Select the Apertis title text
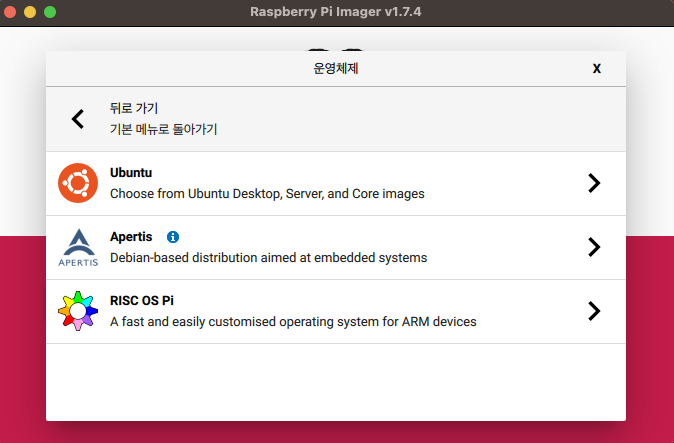This screenshot has width=674, height=443. tap(131, 237)
